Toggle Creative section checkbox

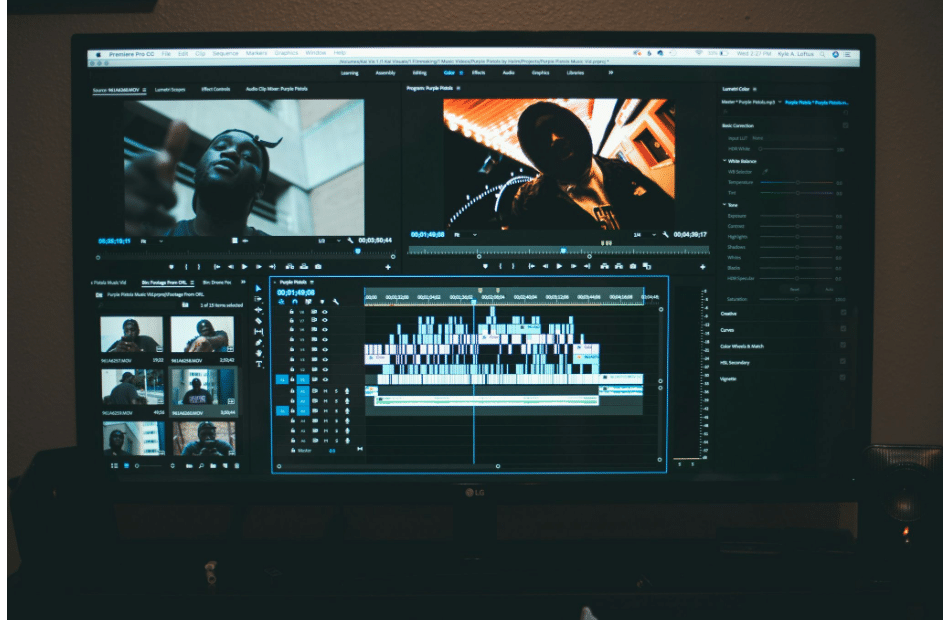(843, 313)
